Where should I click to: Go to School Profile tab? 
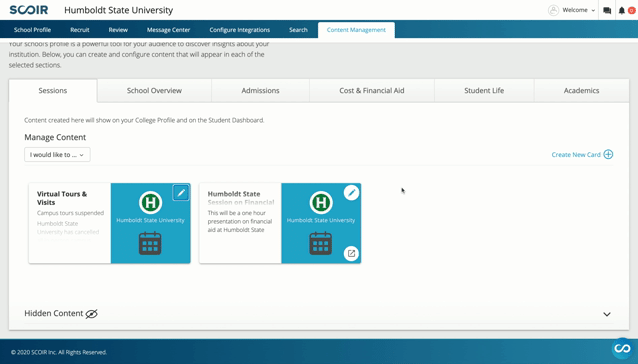[32, 30]
